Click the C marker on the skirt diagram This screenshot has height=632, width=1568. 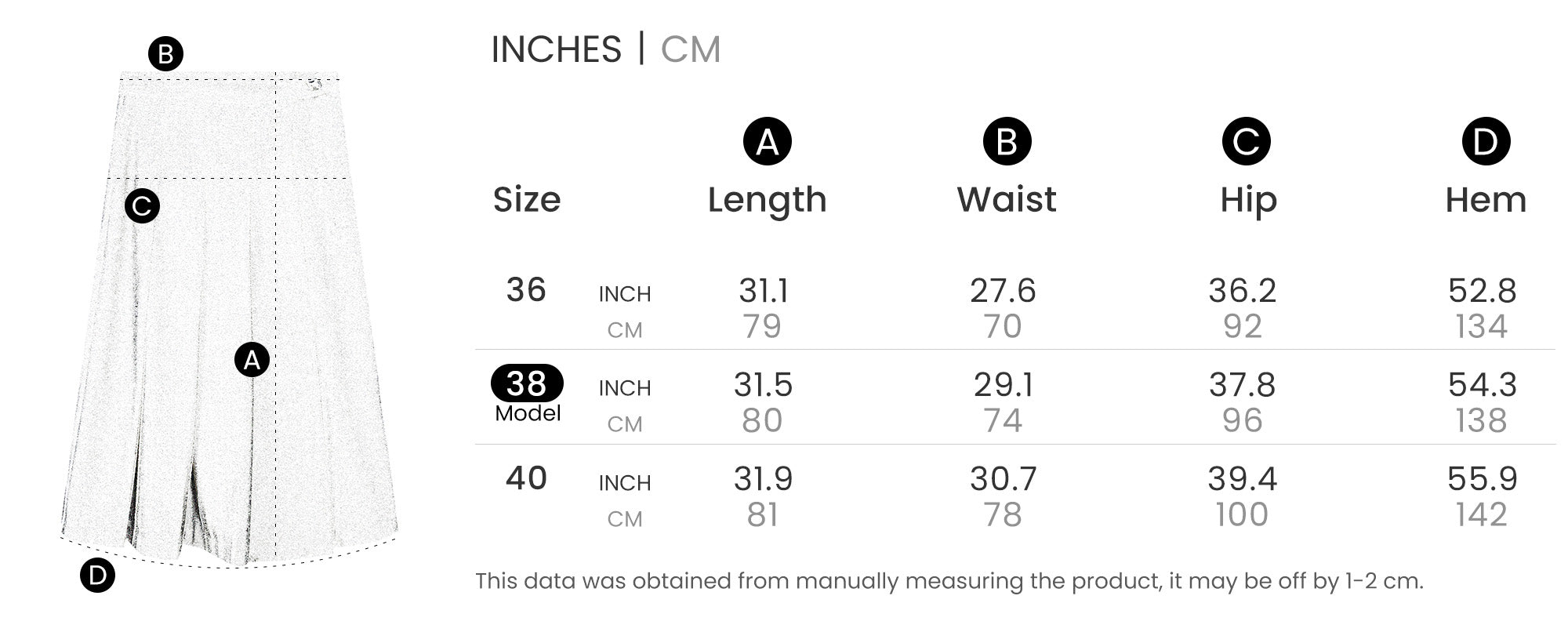pyautogui.click(x=142, y=206)
